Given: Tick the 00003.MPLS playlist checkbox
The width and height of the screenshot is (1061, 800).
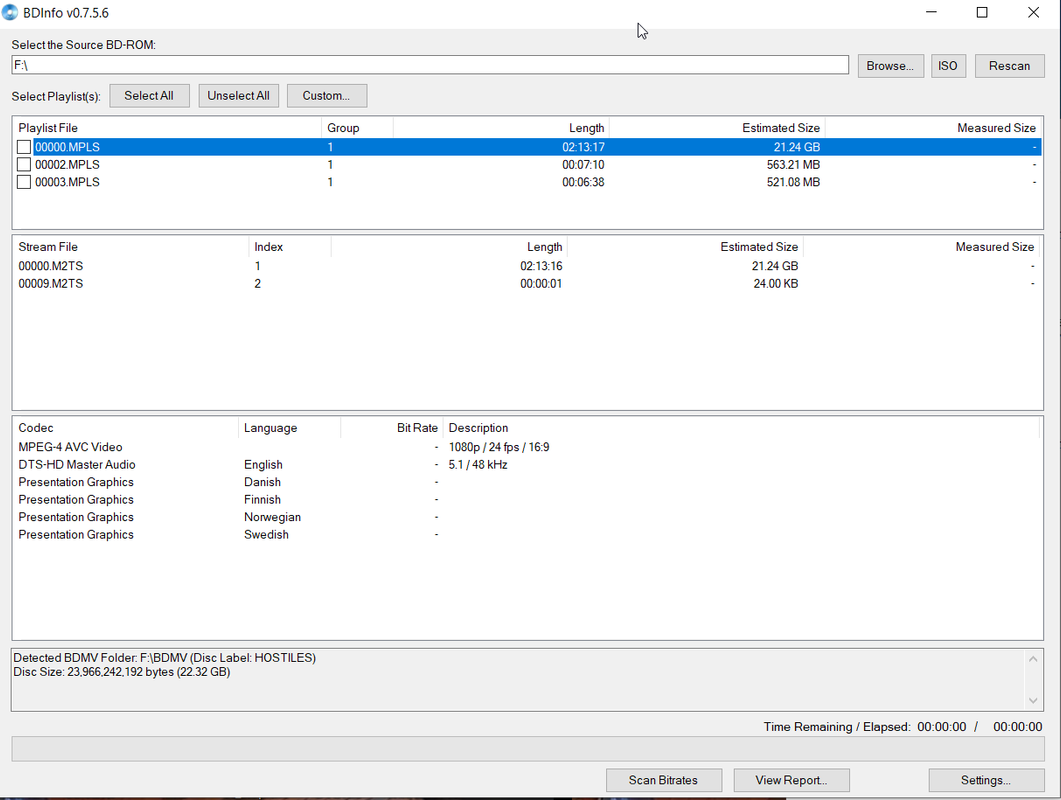Looking at the screenshot, I should pos(24,182).
